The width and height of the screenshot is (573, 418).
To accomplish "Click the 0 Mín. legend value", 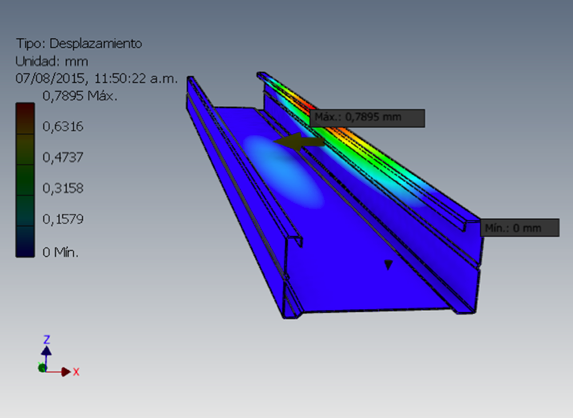I will tap(61, 252).
